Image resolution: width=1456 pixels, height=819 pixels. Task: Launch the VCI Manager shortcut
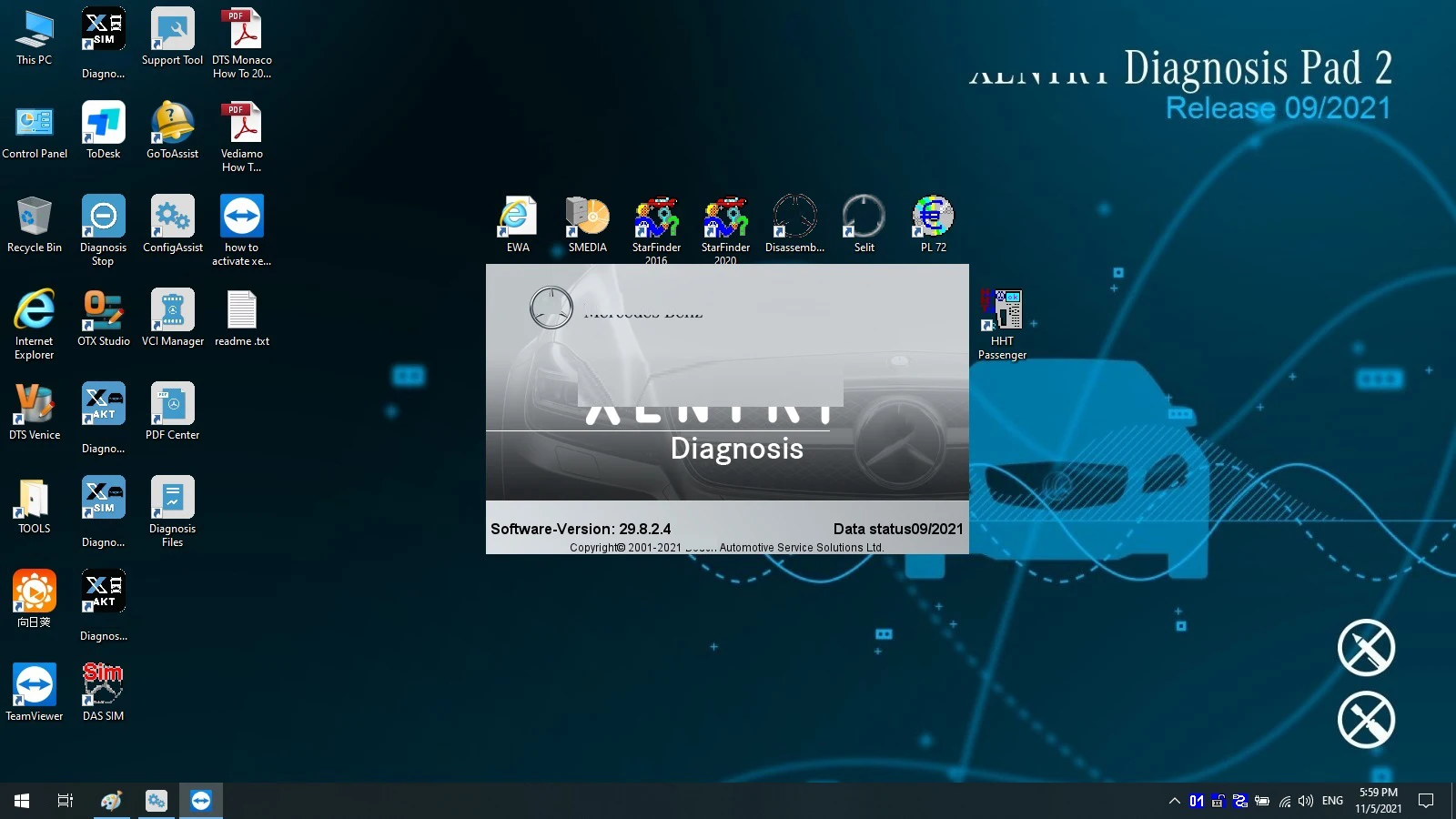click(173, 319)
